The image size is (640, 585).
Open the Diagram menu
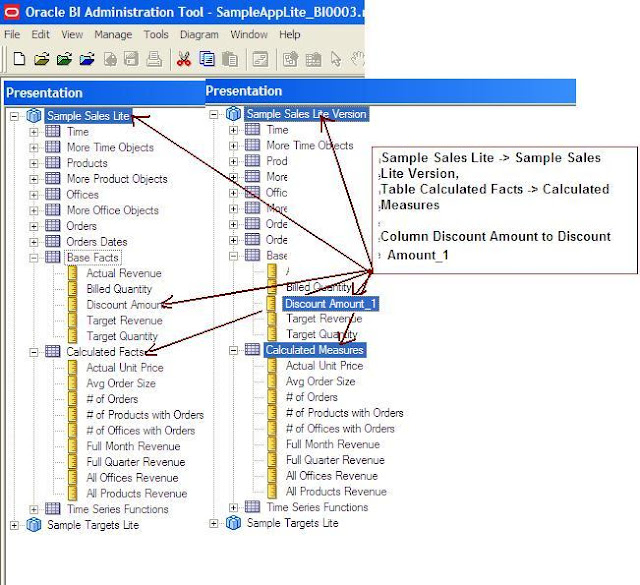(199, 35)
